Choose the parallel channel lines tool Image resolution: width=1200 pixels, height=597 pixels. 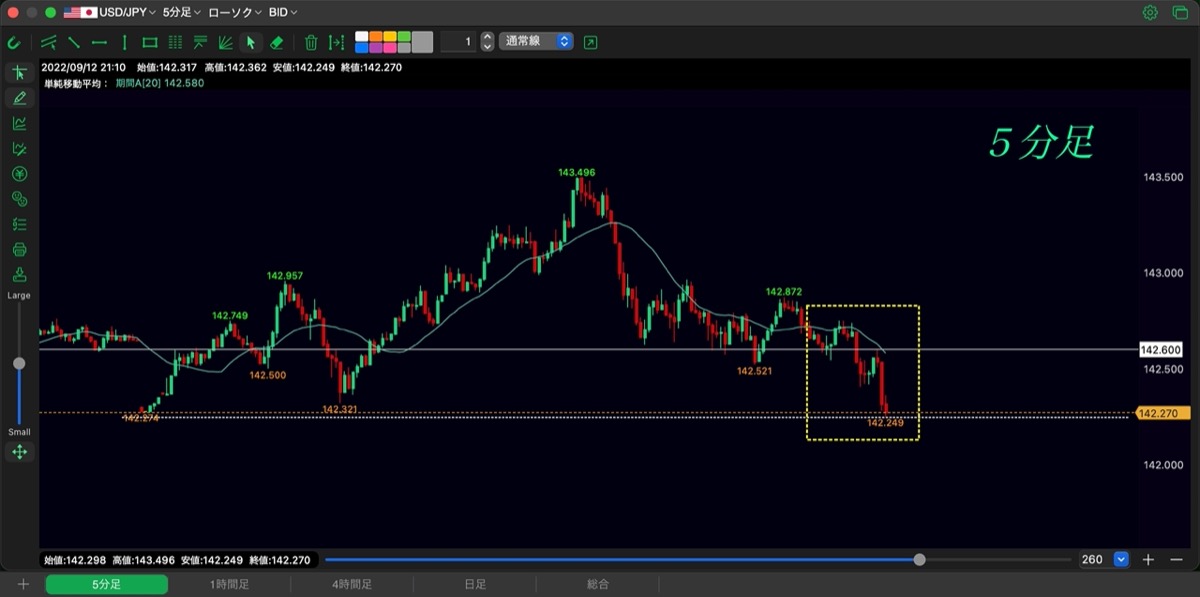48,42
